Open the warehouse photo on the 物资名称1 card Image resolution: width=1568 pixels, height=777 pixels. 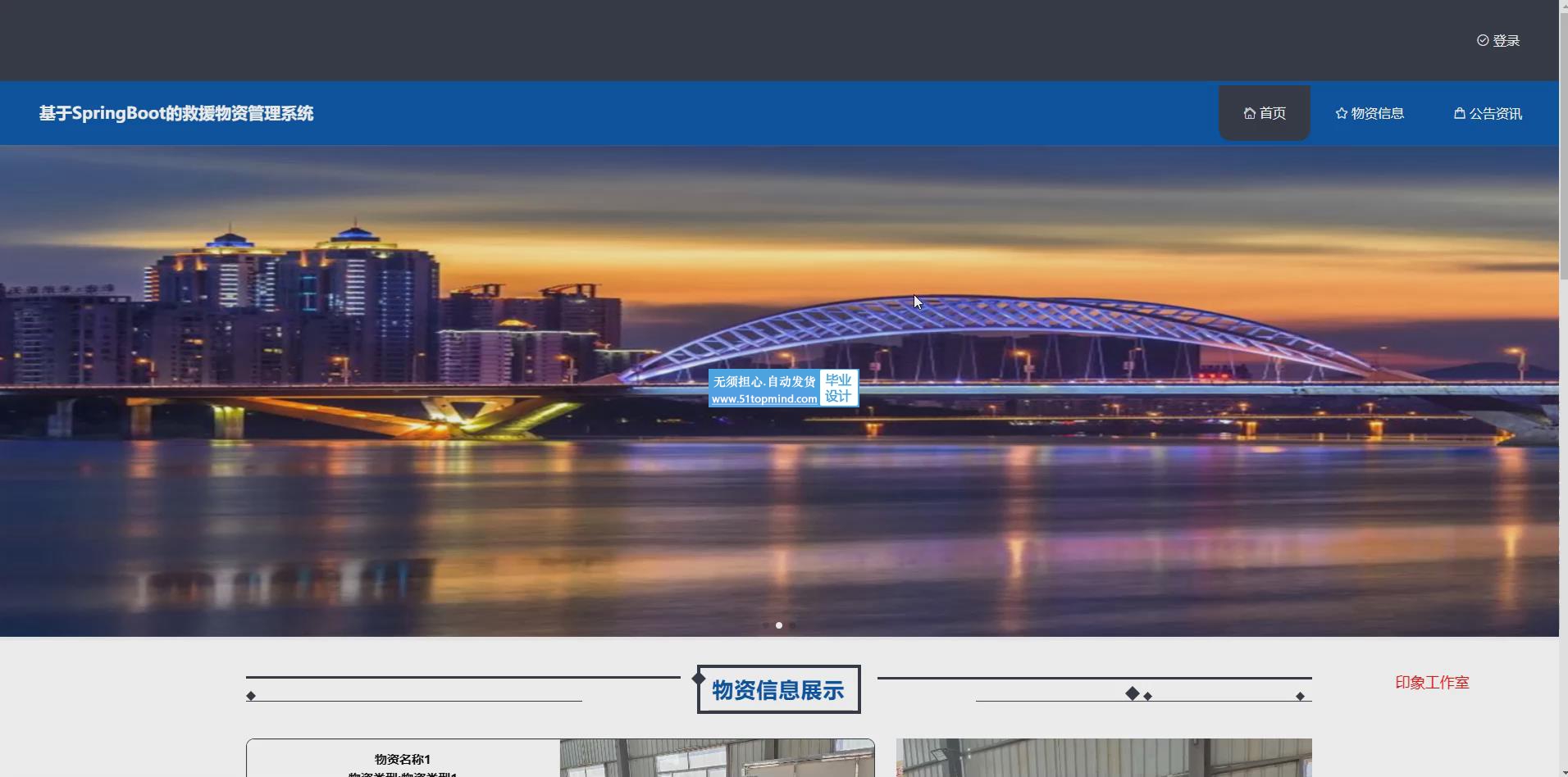[716, 758]
